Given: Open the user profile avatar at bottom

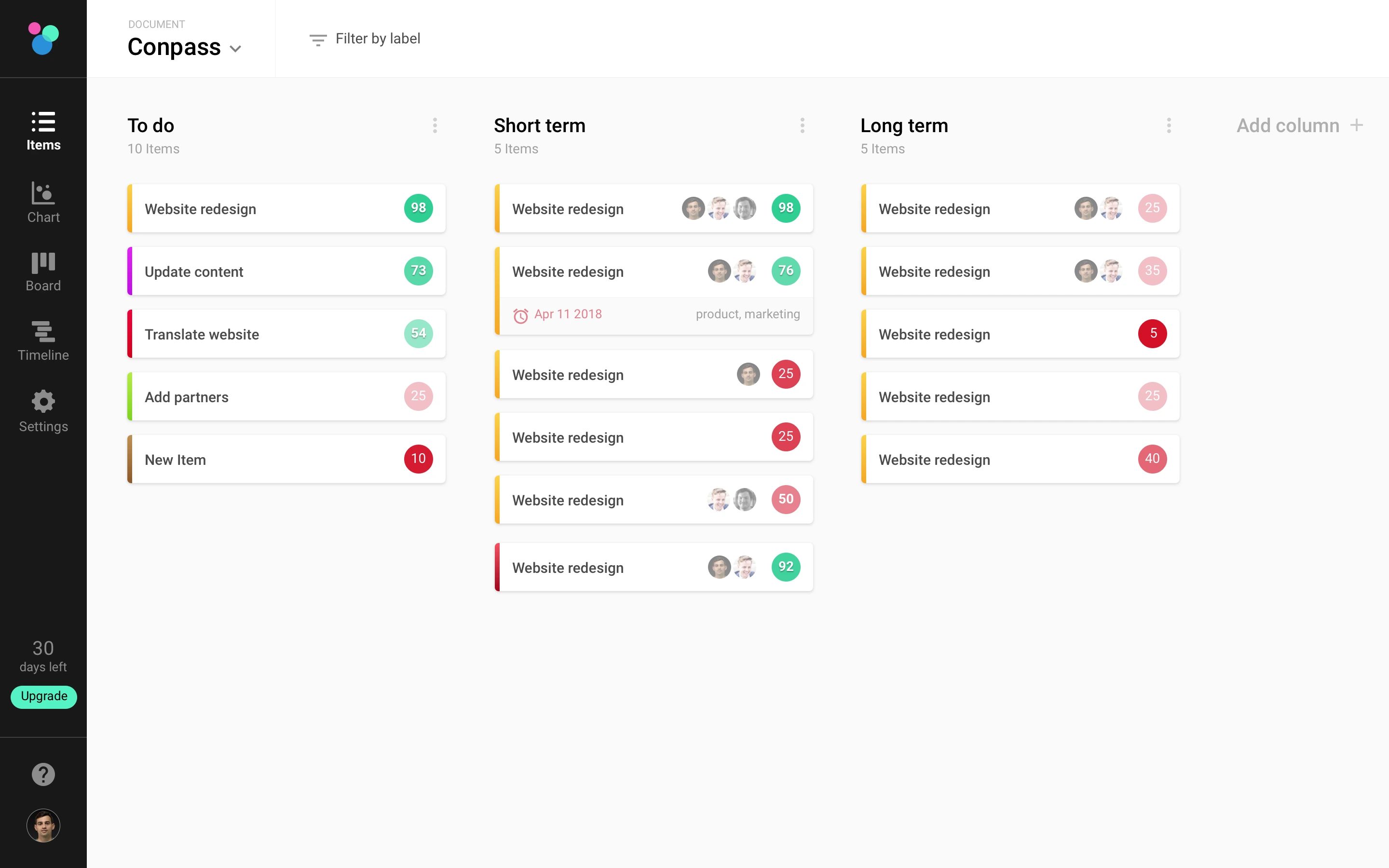Looking at the screenshot, I should [43, 826].
